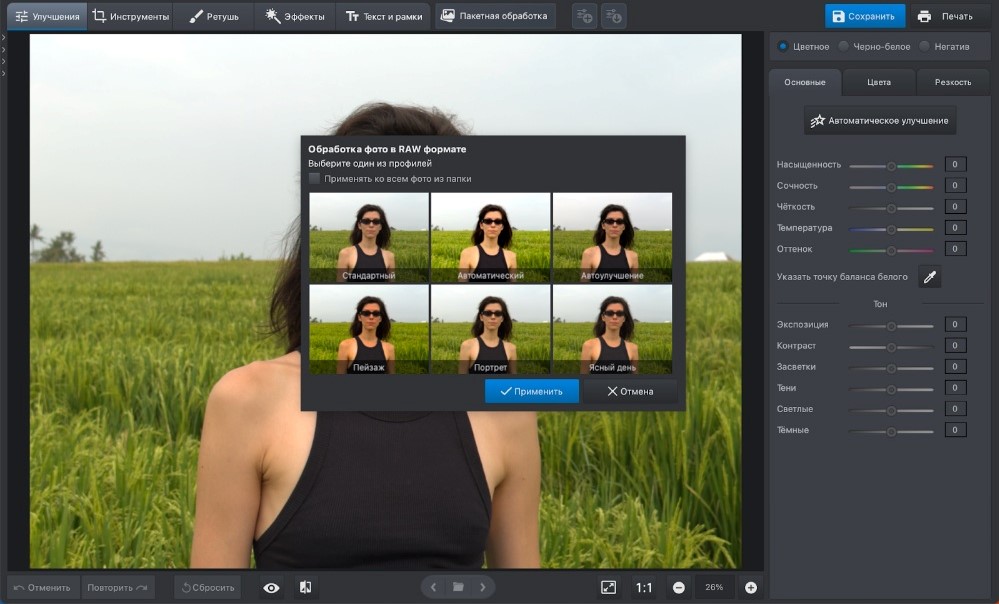Switch to the Цвета tab
999x604 pixels.
[878, 82]
